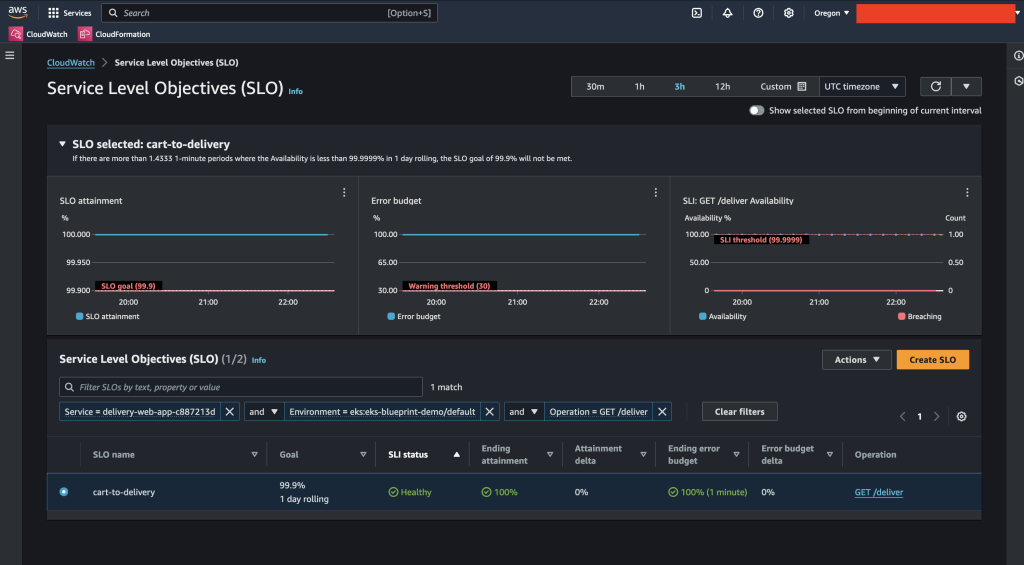Screen dimensions: 1024x565
Task: Refresh the SLO dashboard
Action: point(936,86)
